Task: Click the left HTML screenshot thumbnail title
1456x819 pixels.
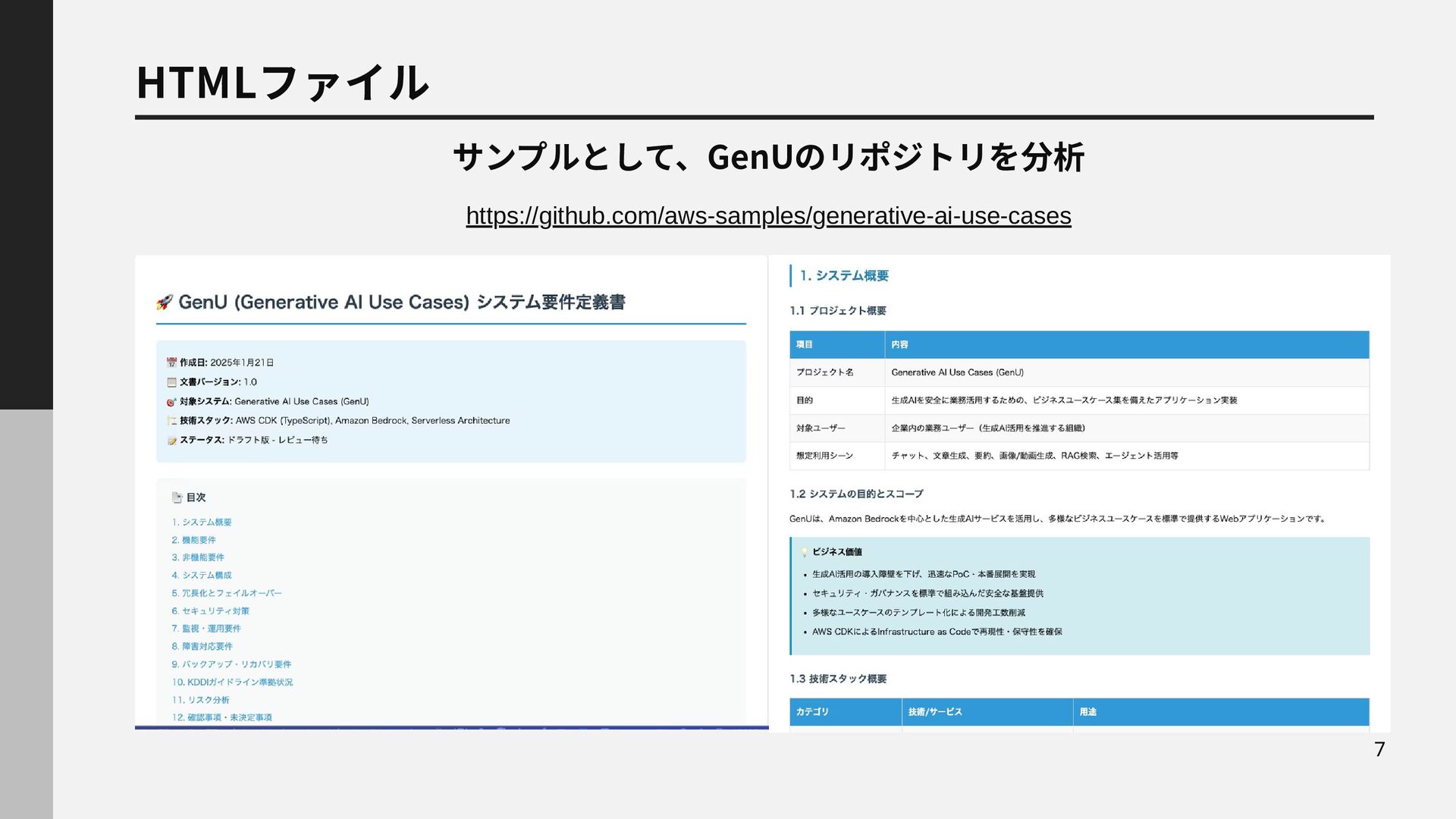Action: (x=402, y=303)
